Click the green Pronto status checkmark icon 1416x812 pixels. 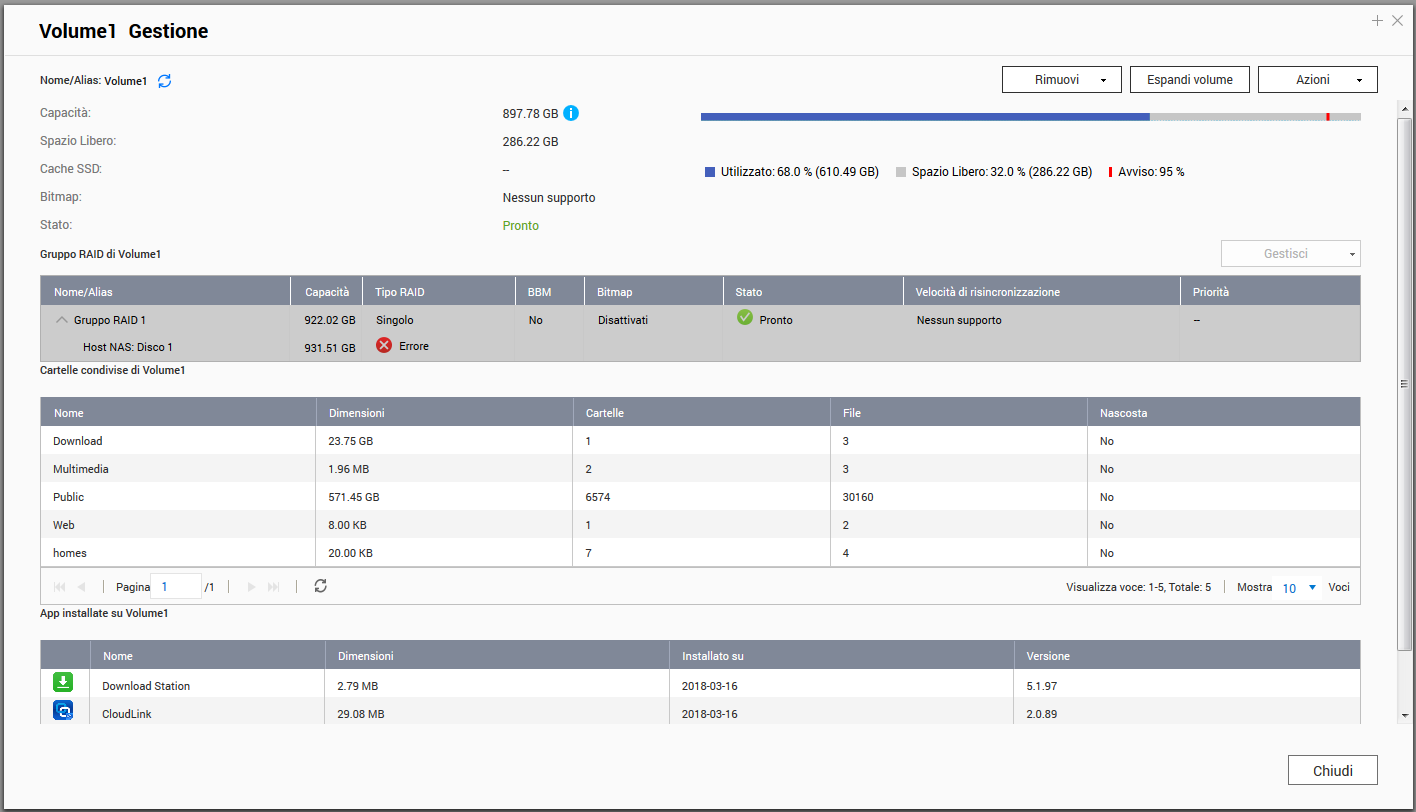point(744,318)
